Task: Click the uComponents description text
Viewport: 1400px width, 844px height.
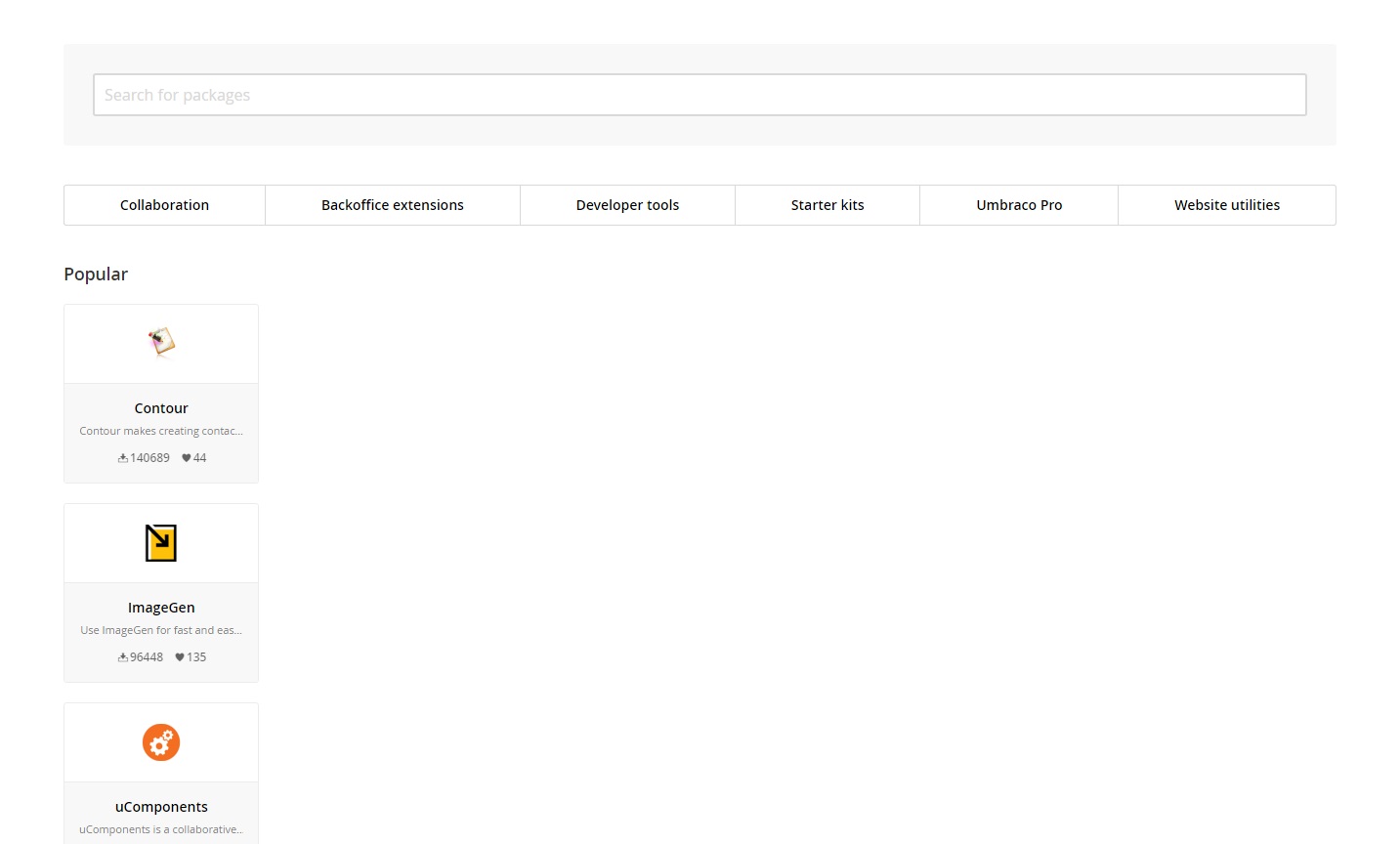Action: coord(161,829)
